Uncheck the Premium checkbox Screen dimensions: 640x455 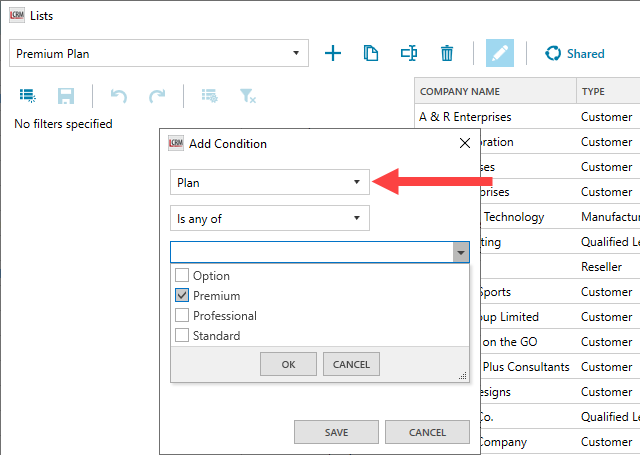[182, 296]
